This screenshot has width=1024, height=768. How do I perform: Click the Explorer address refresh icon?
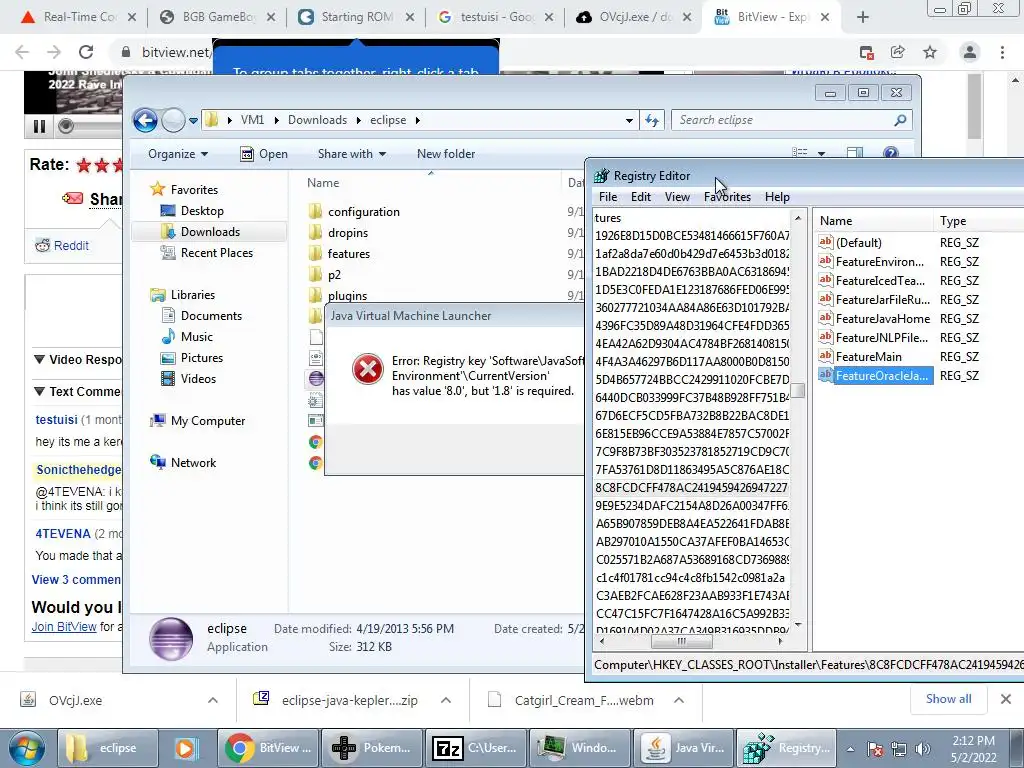click(x=652, y=120)
